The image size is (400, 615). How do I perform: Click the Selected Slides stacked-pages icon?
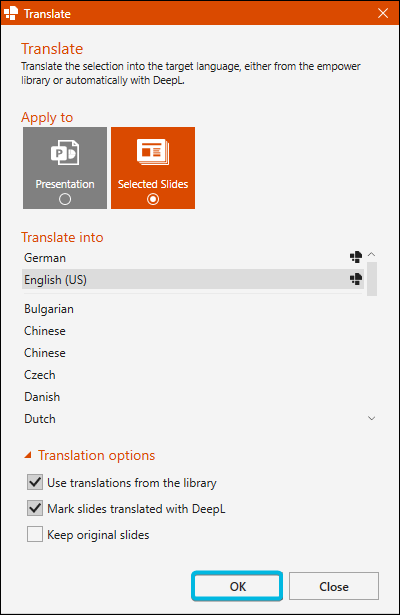pos(153,152)
